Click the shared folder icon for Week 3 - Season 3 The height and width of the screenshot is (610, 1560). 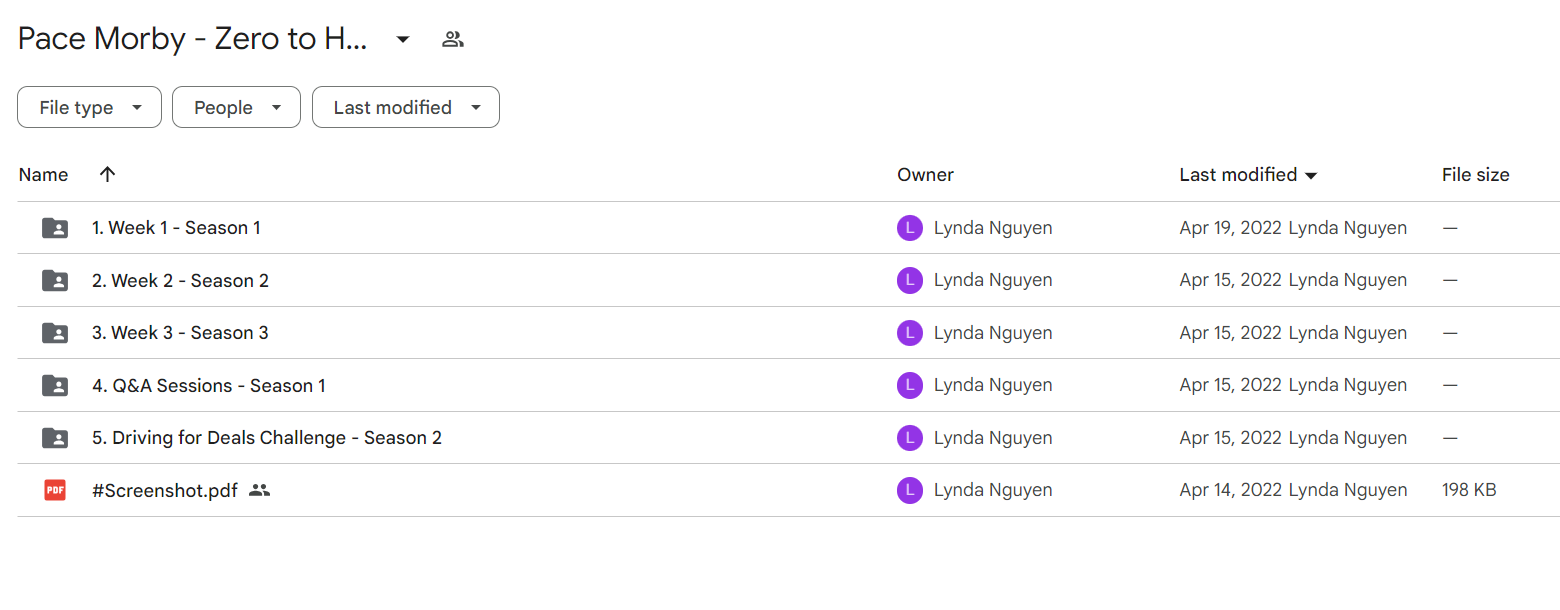pyautogui.click(x=55, y=333)
